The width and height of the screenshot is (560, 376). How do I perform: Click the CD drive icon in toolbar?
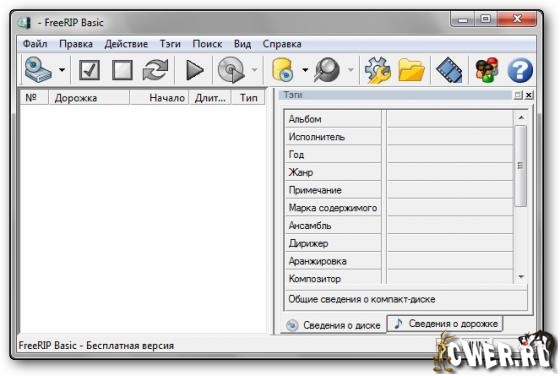[38, 70]
